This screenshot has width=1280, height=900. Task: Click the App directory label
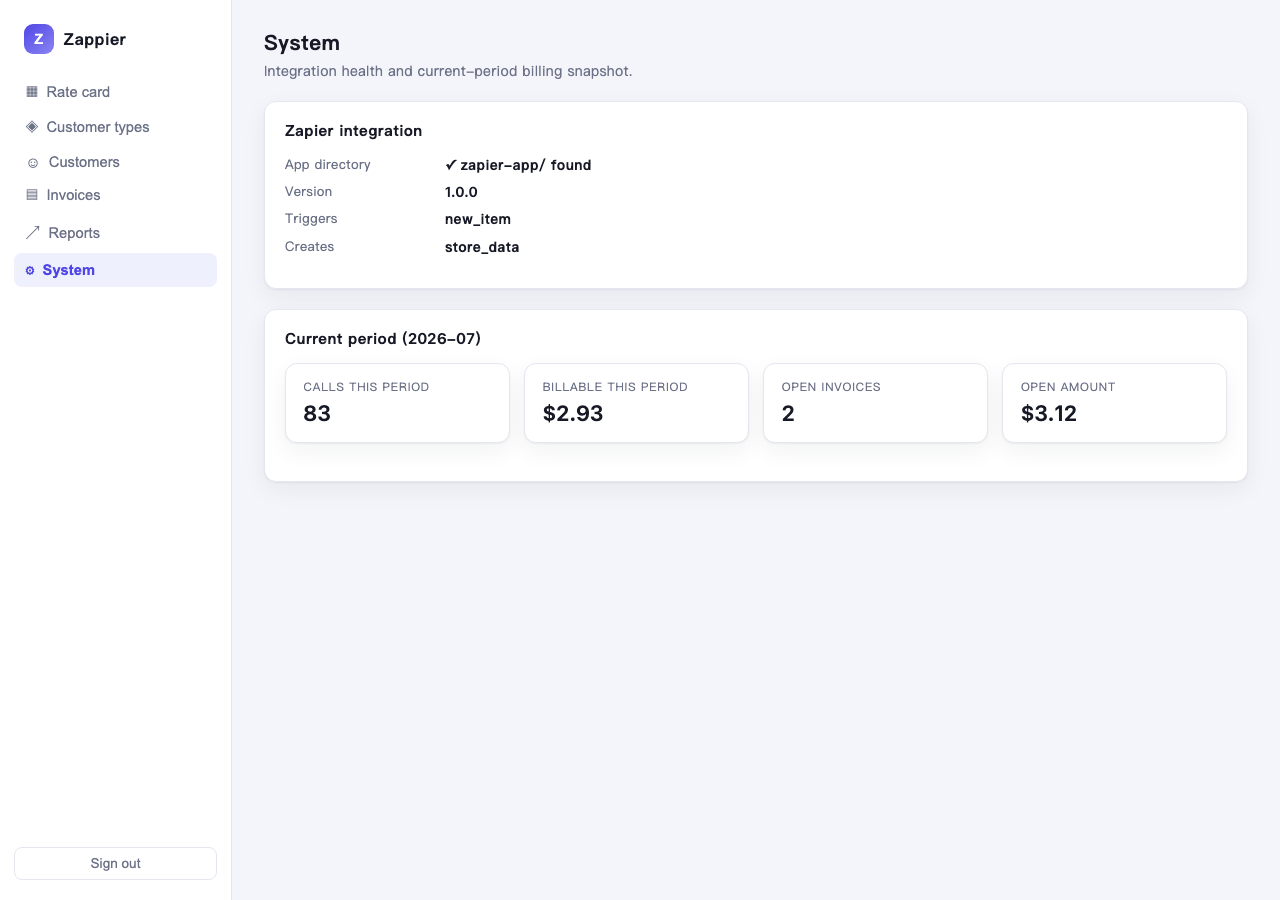[x=328, y=164]
